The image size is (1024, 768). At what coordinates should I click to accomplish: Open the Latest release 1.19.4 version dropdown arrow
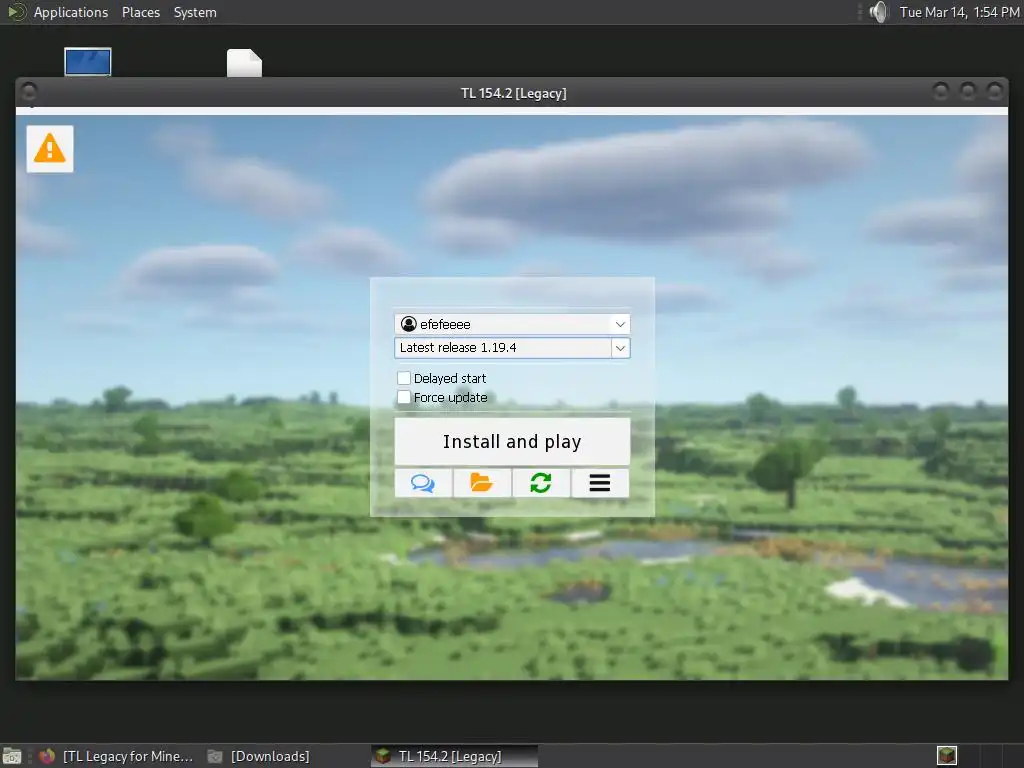click(x=620, y=348)
